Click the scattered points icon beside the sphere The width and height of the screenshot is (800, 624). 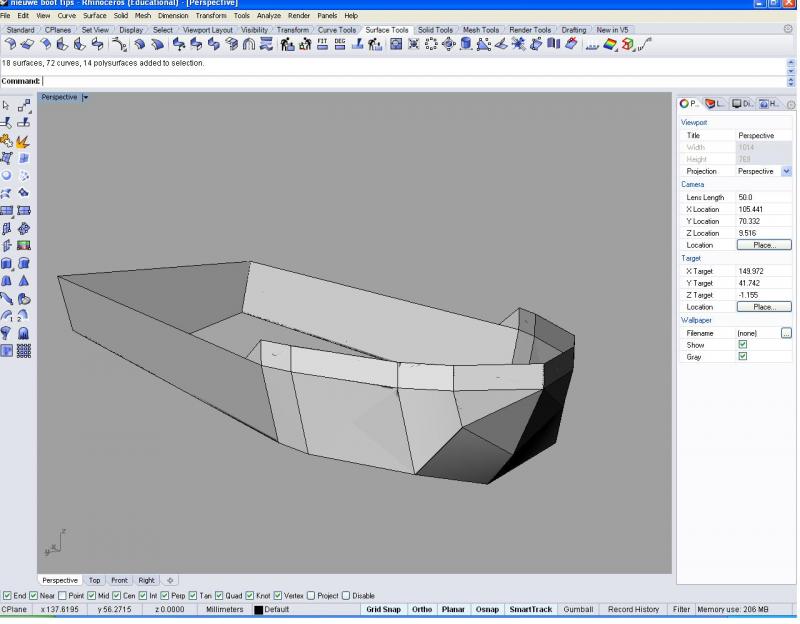point(23,176)
